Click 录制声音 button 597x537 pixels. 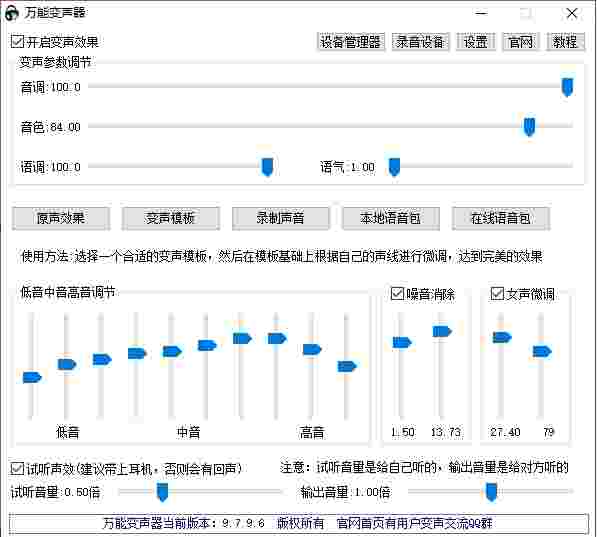coord(280,218)
